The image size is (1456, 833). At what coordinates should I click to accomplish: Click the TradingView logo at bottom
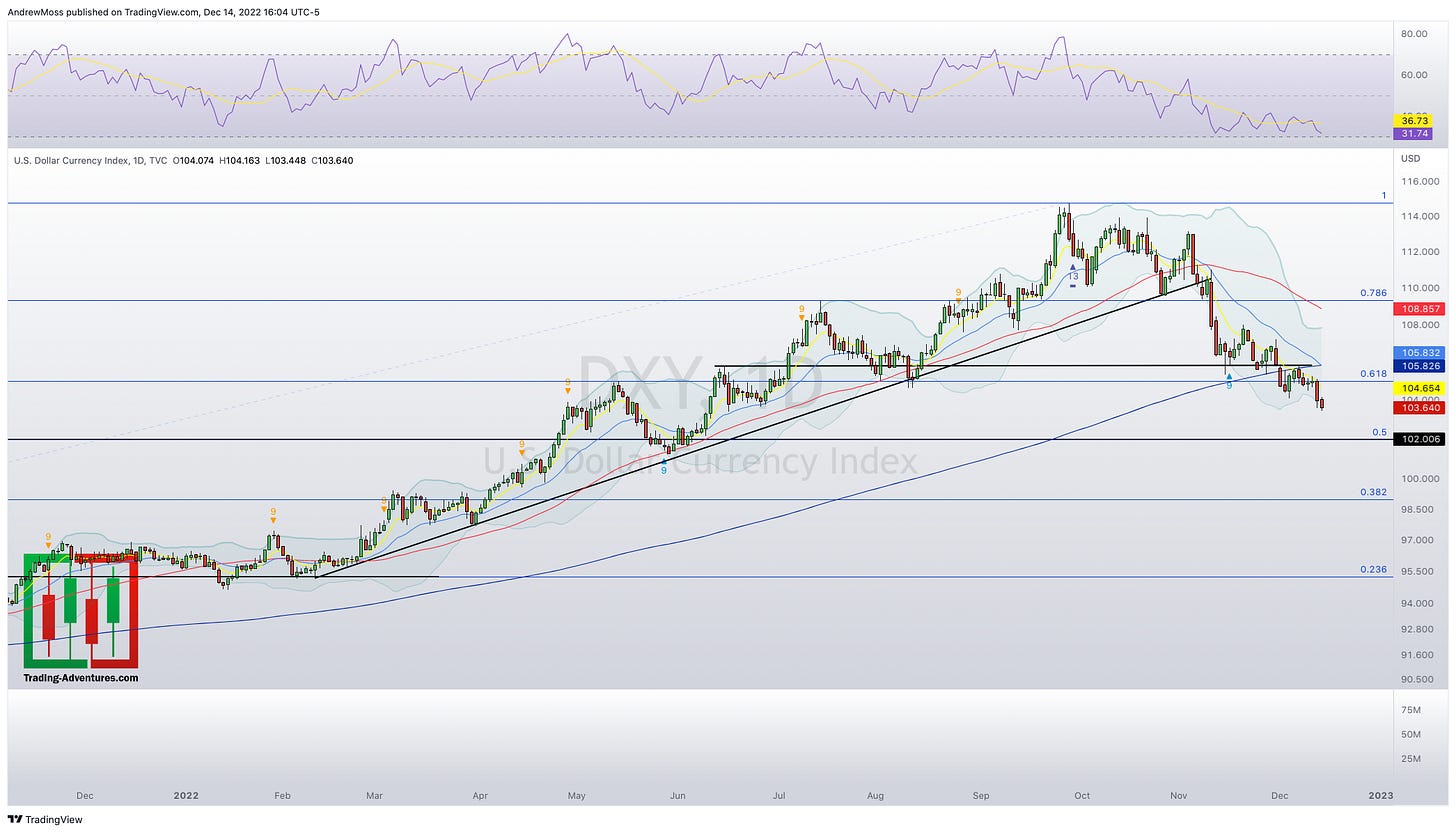[46, 819]
